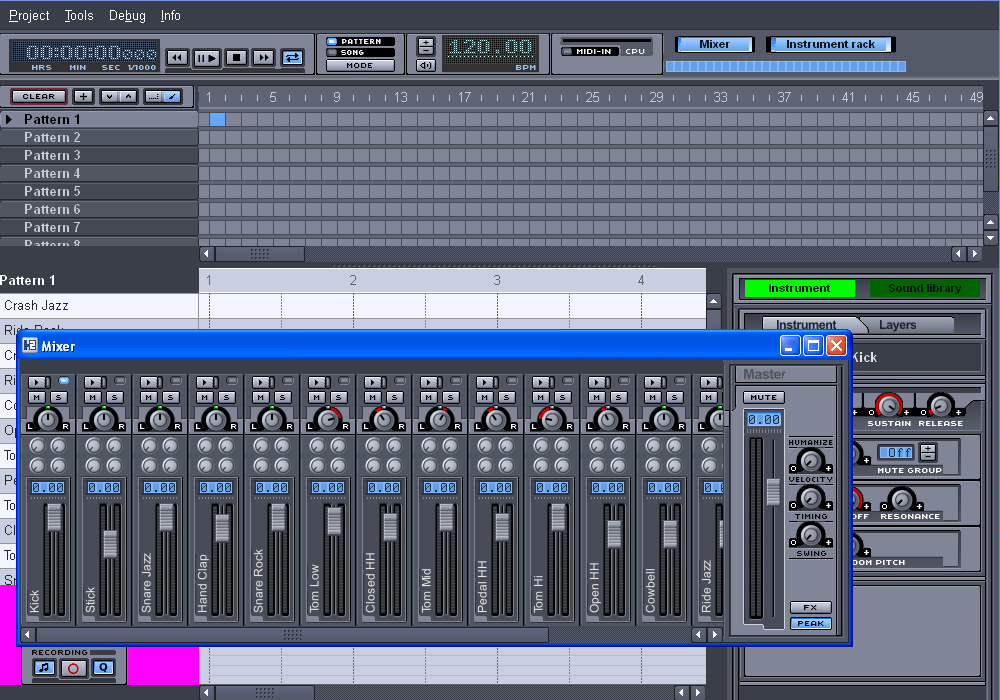Click the record red circle button
This screenshot has height=700, width=1000.
coord(73,668)
